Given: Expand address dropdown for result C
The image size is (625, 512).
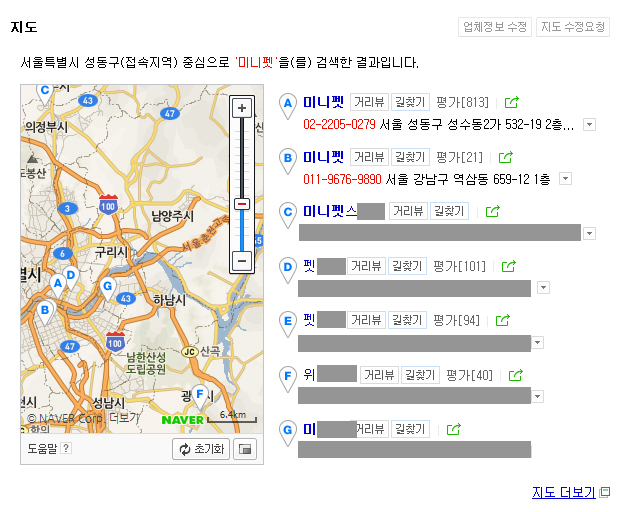Looking at the screenshot, I should pyautogui.click(x=589, y=233).
